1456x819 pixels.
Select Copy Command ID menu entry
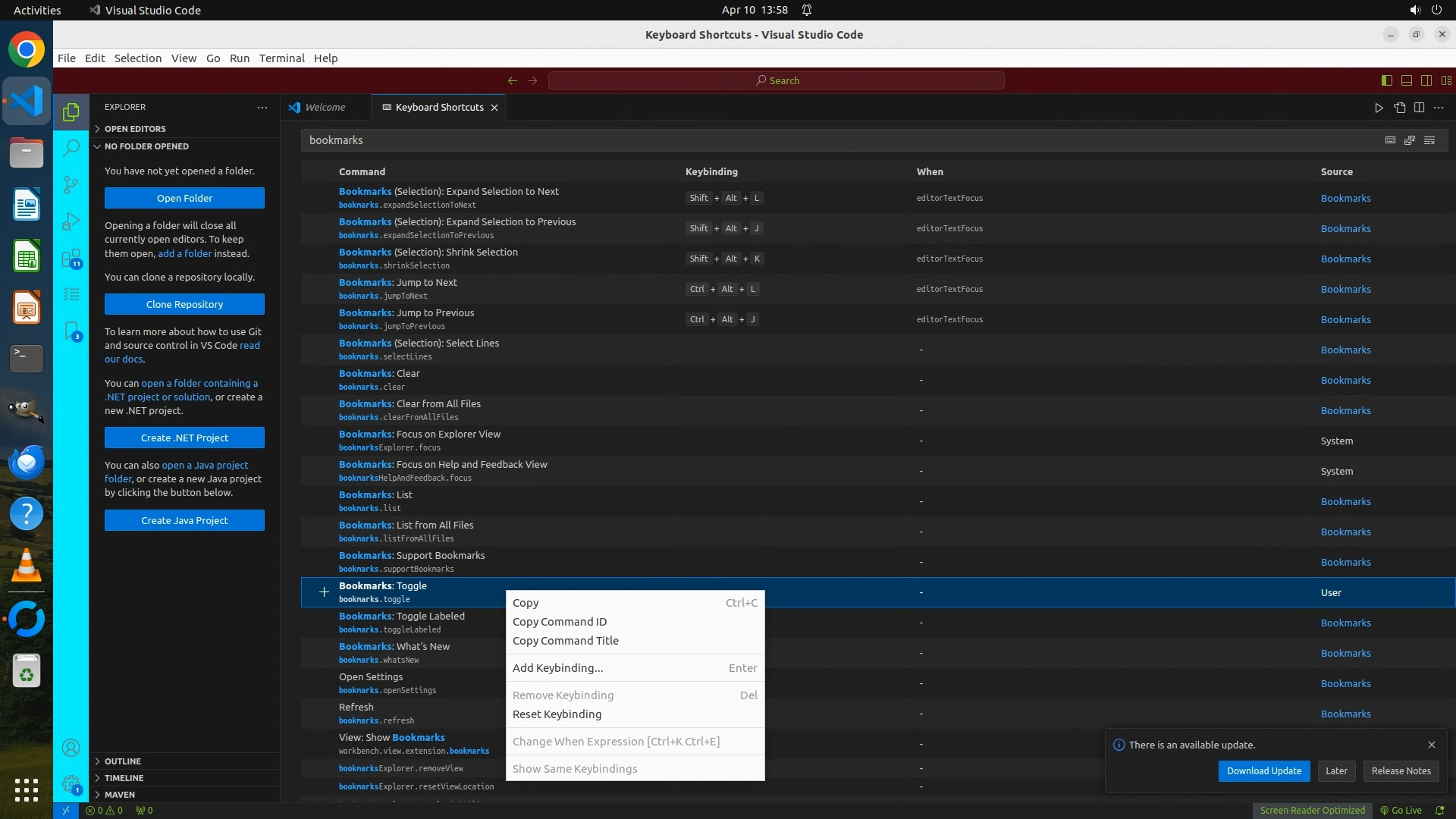560,622
